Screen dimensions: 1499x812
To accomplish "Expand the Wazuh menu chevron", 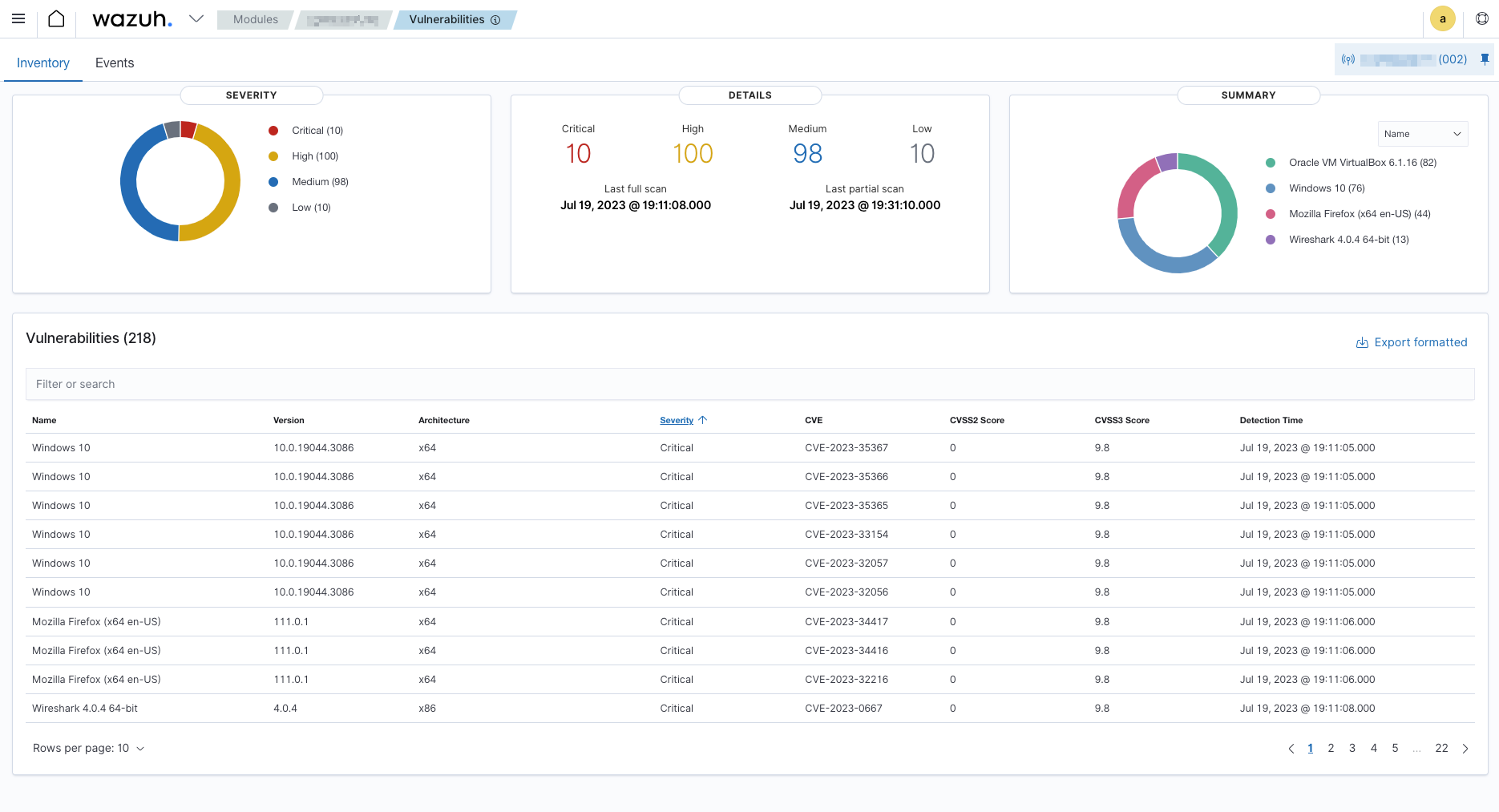I will pyautogui.click(x=196, y=19).
